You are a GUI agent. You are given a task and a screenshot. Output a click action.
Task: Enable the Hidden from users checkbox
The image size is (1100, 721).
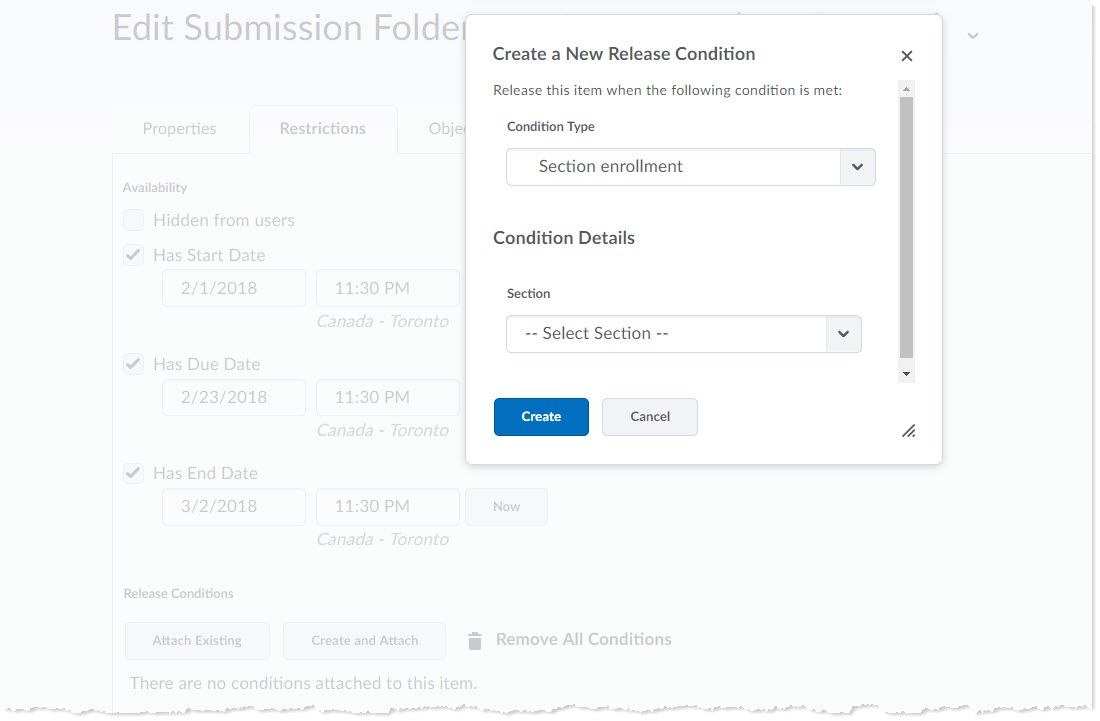click(133, 221)
